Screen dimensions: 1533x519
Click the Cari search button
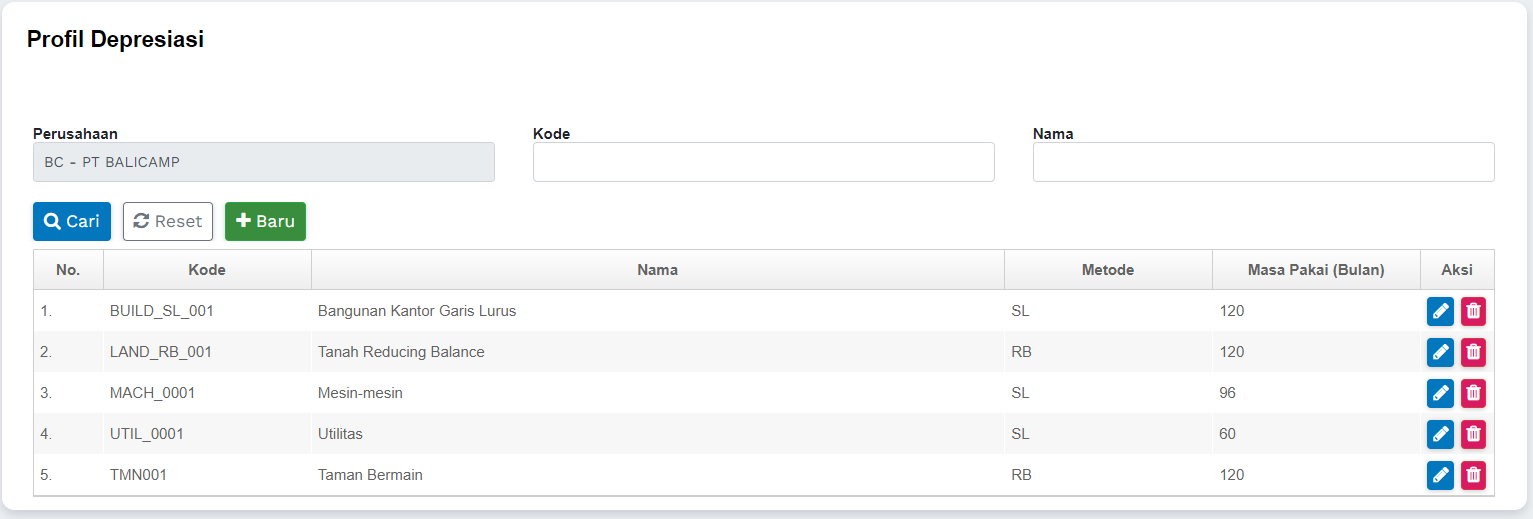pyautogui.click(x=72, y=222)
